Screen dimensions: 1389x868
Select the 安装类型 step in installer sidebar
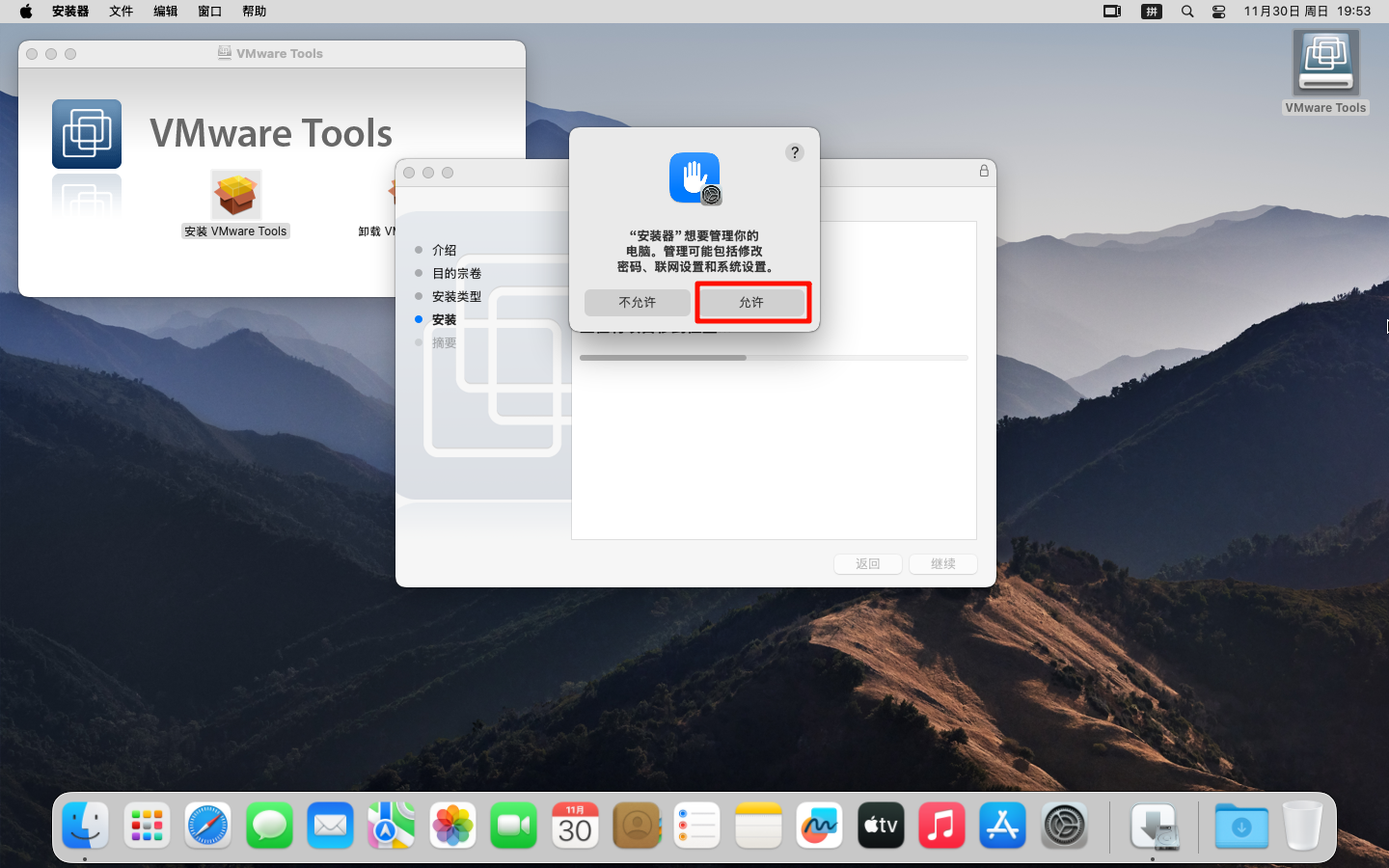(456, 296)
